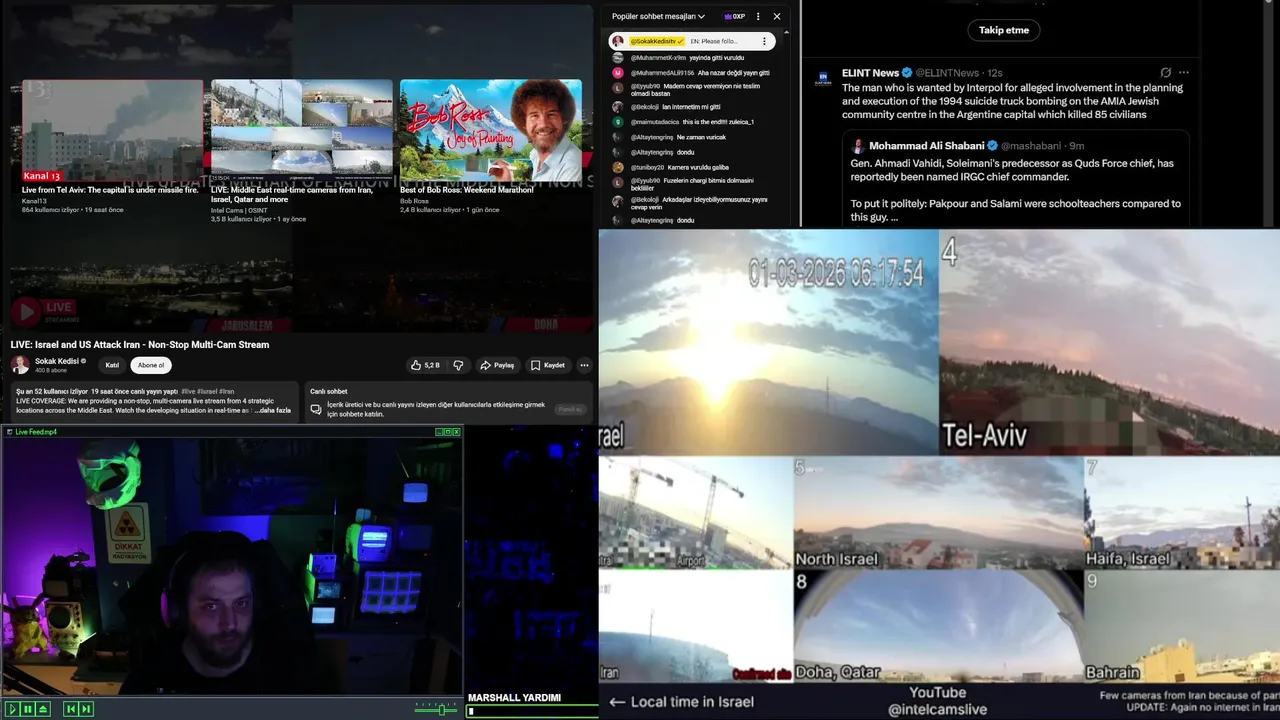Join the channel with Katıl
The height and width of the screenshot is (720, 1280).
[113, 365]
